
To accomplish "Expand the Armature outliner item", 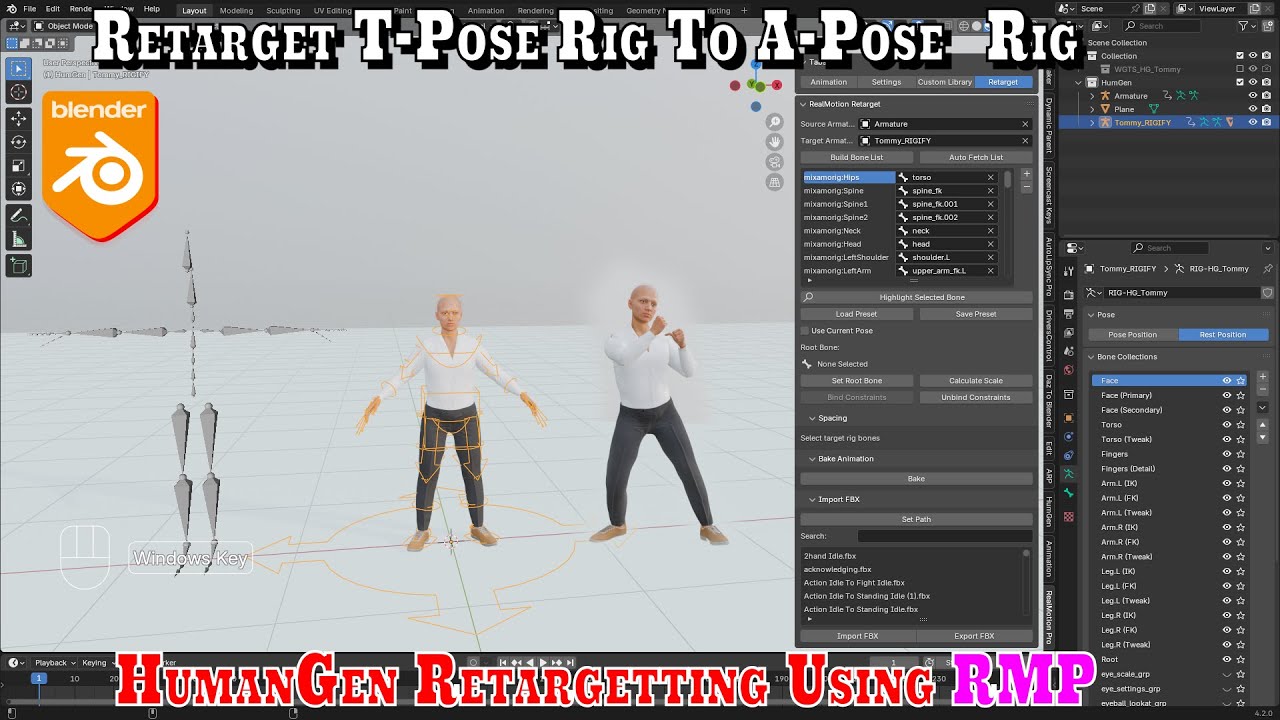I will point(1092,96).
